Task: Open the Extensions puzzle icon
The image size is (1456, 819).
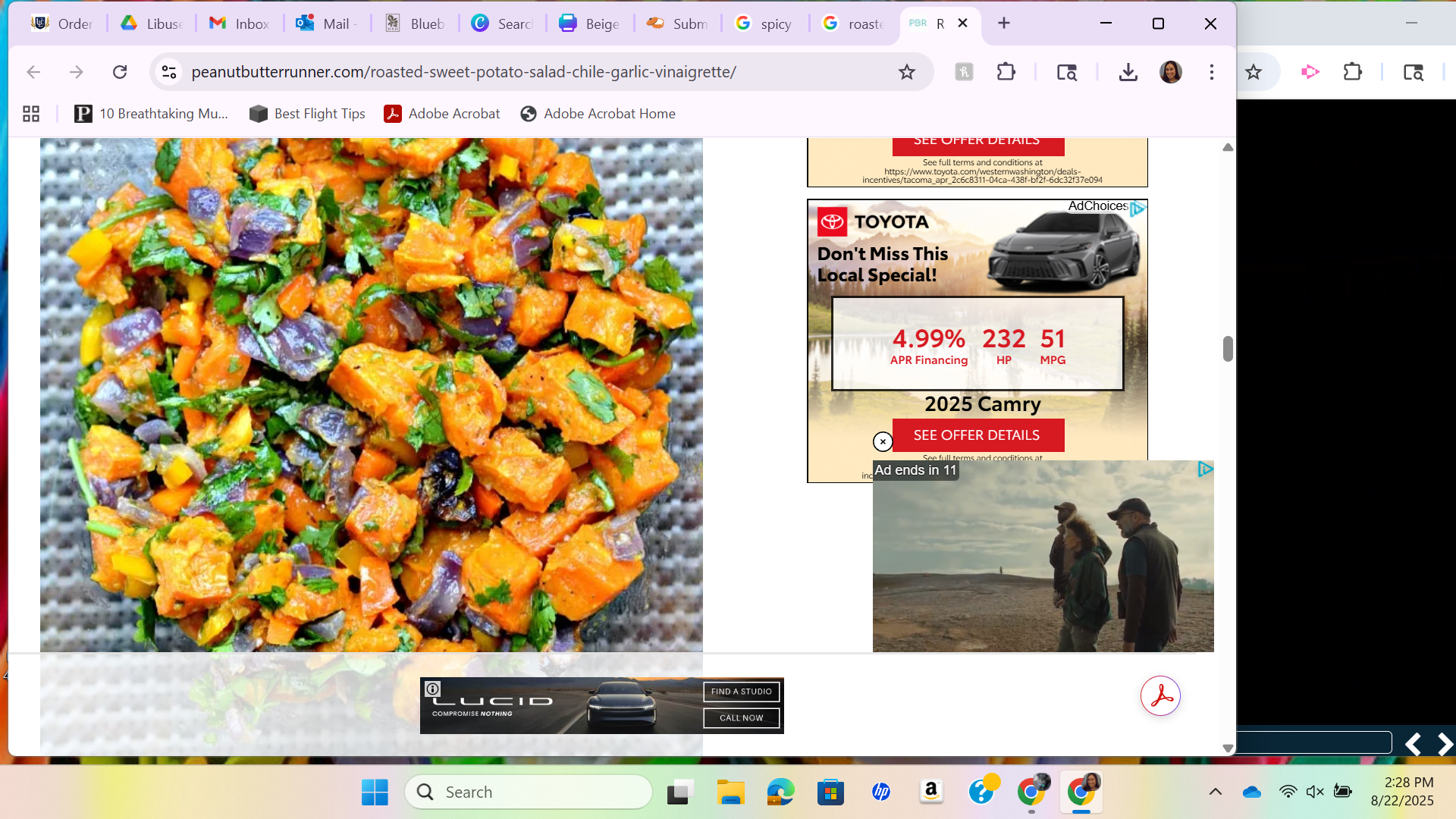Action: 1006,72
